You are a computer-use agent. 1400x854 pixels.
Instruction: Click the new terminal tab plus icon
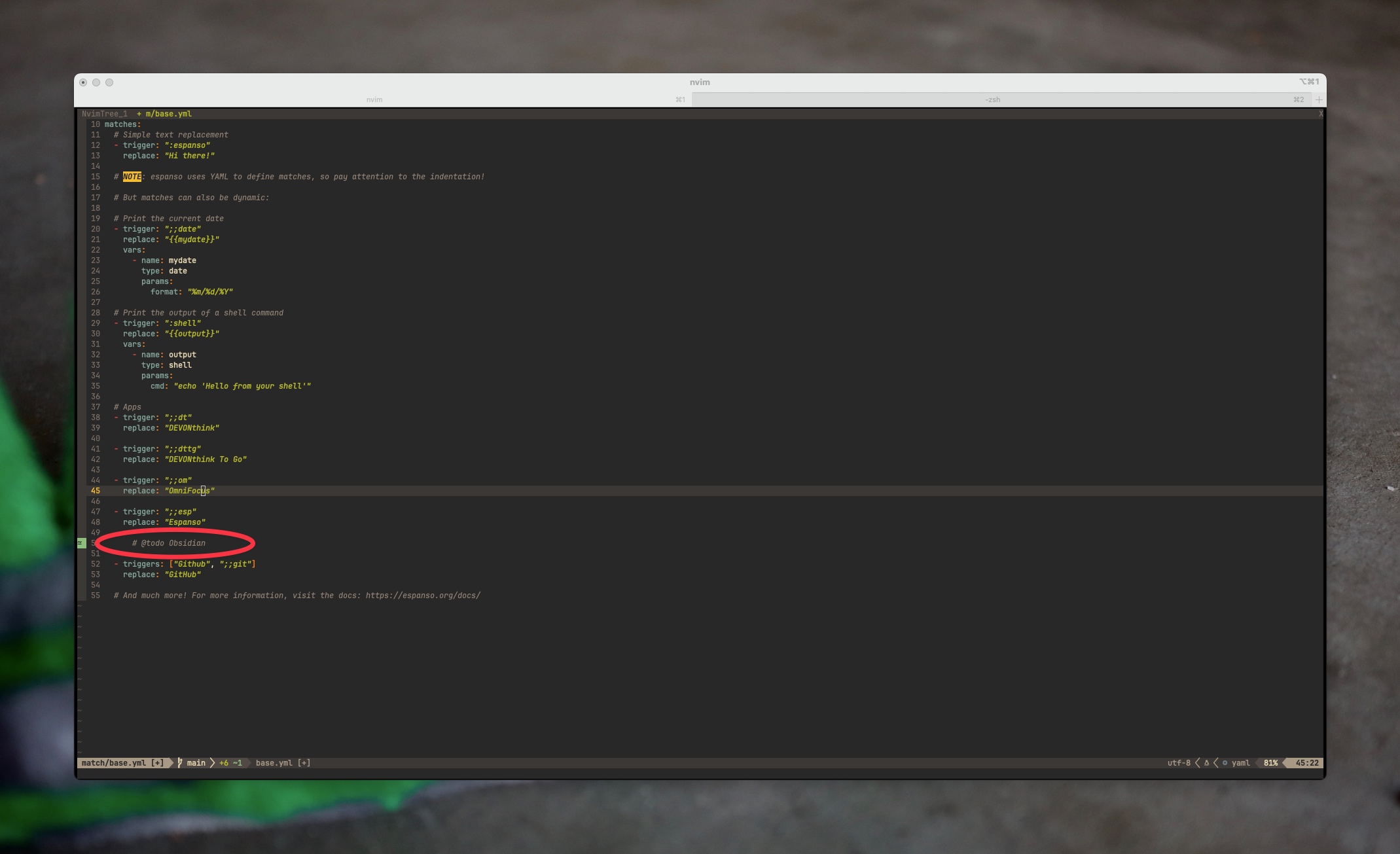1319,99
